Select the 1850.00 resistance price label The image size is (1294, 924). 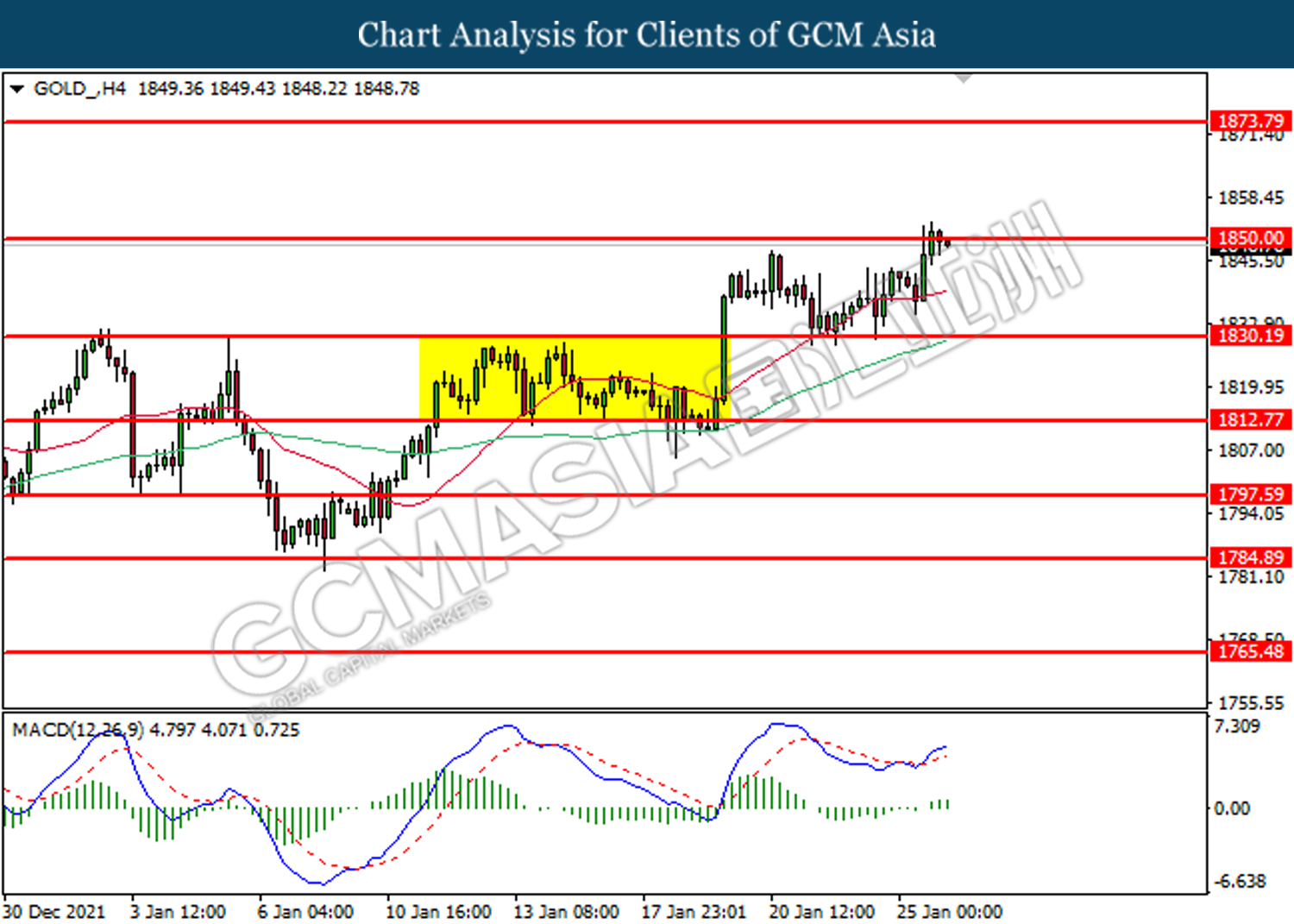1250,237
